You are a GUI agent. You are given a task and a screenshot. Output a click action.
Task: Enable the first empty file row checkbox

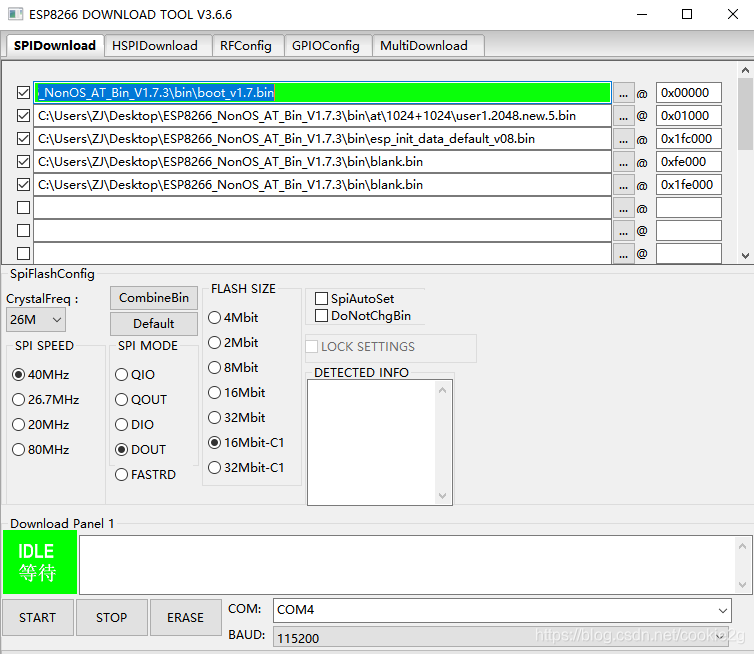point(23,208)
